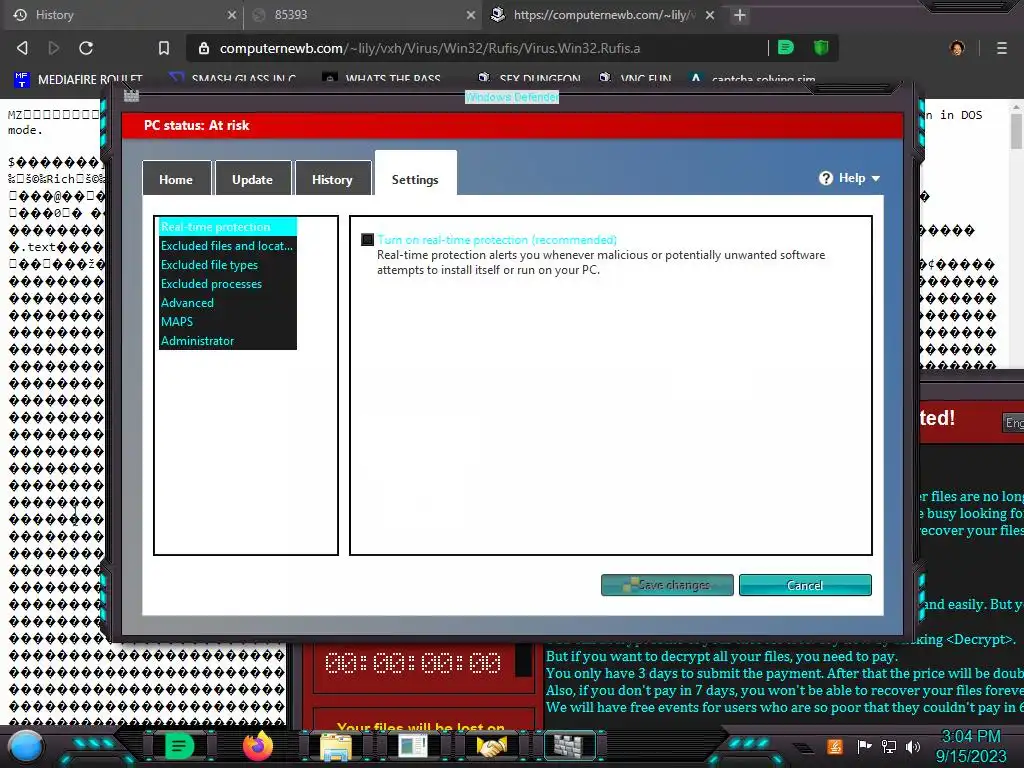Image resolution: width=1024 pixels, height=768 pixels.
Task: Open the browser profile avatar
Action: click(957, 48)
